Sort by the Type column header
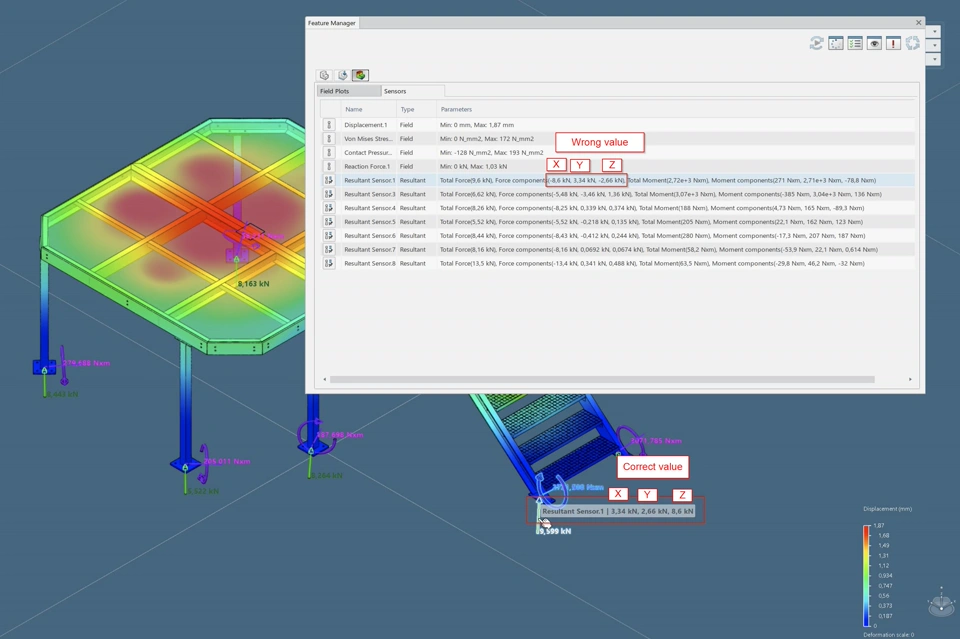The width and height of the screenshot is (960, 639). coord(416,110)
